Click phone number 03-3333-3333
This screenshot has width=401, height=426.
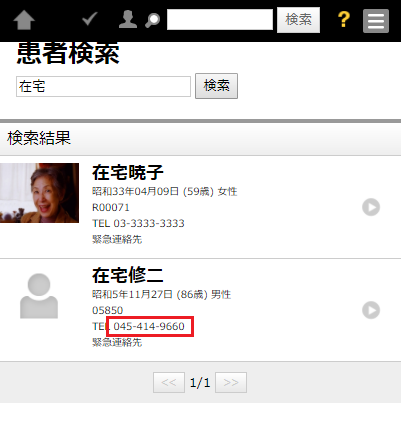click(x=149, y=223)
